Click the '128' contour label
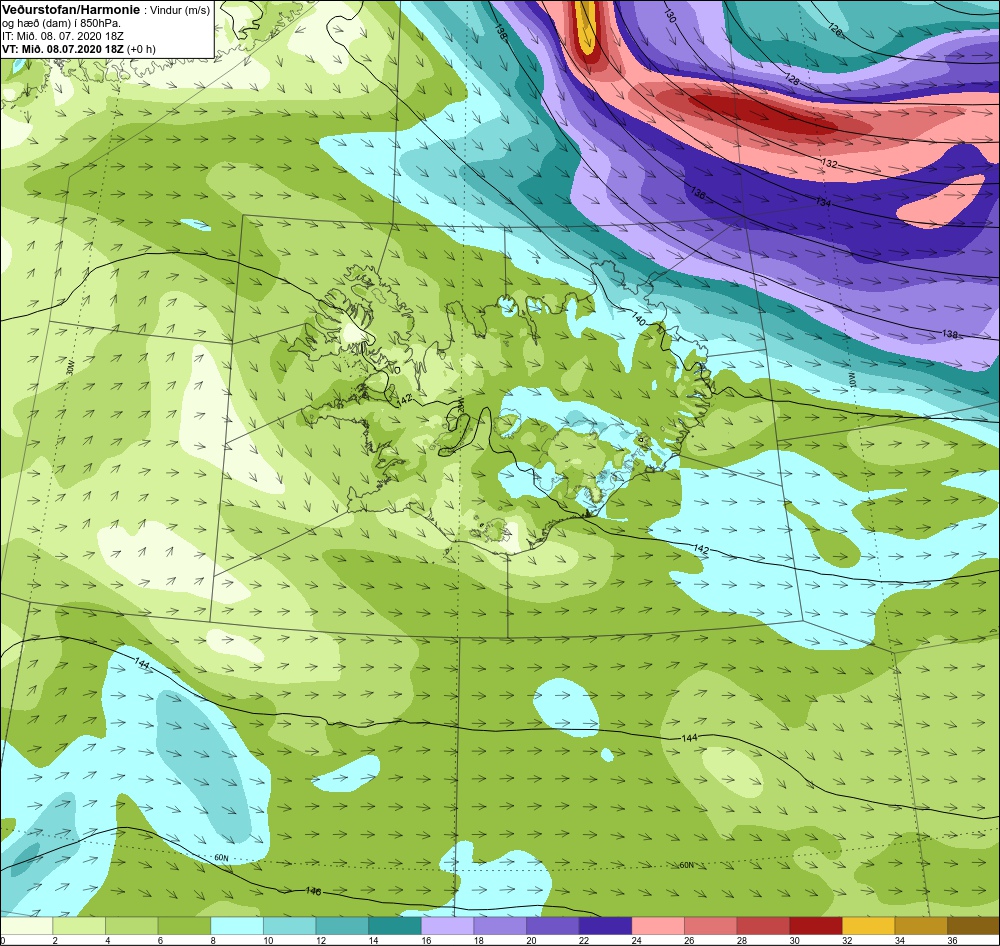 tap(792, 80)
